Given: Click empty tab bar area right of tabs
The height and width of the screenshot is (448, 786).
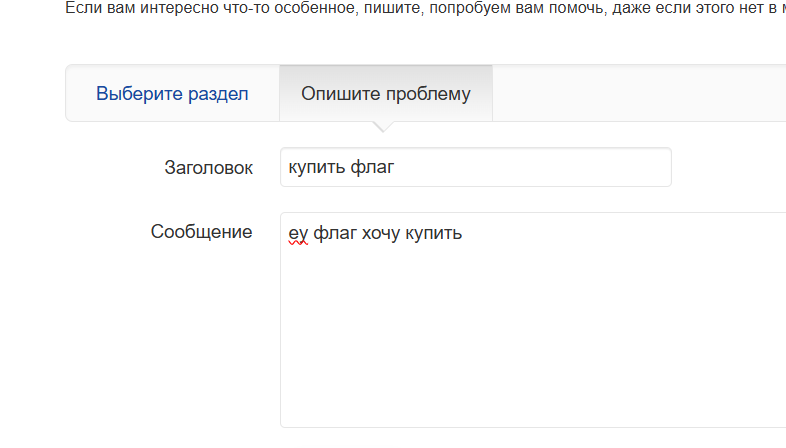Looking at the screenshot, I should coord(640,94).
